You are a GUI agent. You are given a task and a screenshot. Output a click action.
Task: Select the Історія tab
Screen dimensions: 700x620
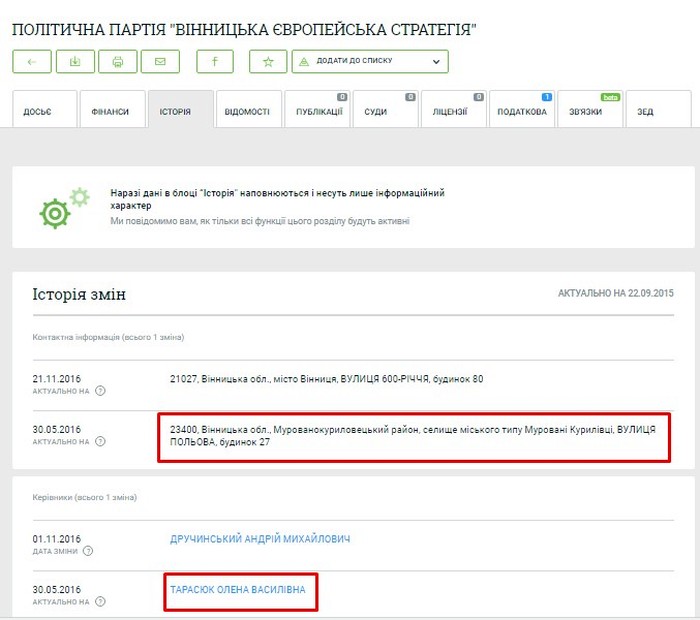181,109
